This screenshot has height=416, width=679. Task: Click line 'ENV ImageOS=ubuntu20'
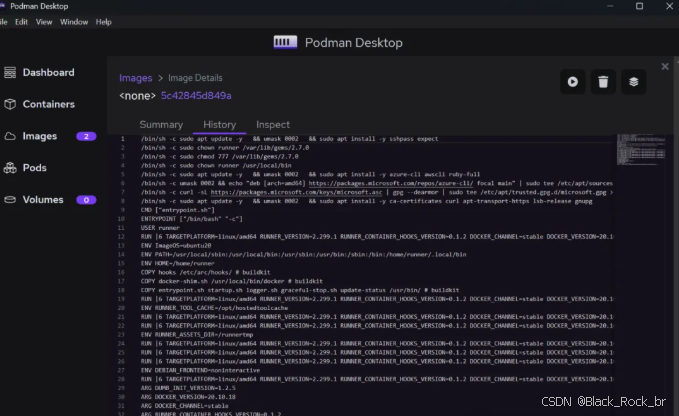pos(176,245)
